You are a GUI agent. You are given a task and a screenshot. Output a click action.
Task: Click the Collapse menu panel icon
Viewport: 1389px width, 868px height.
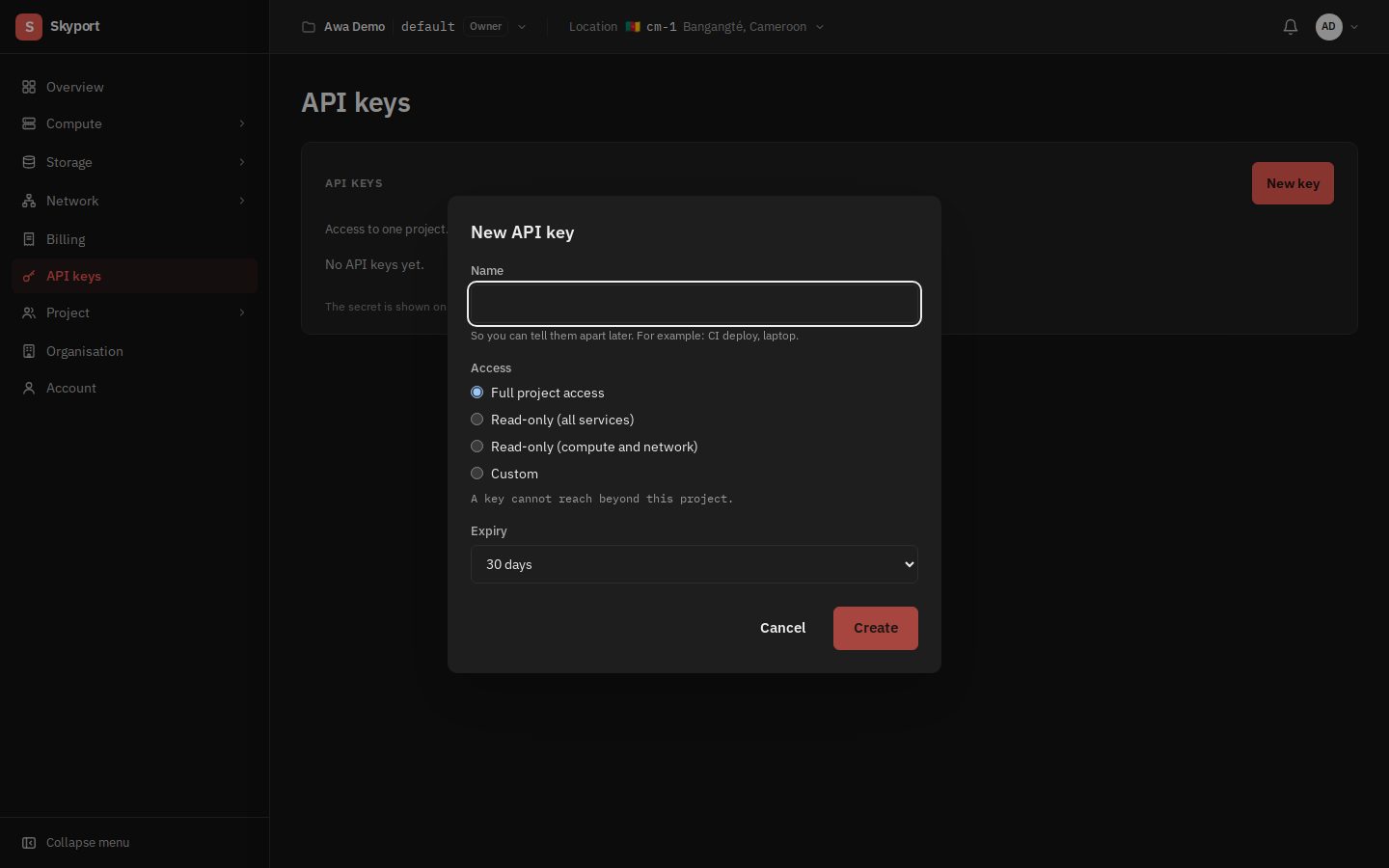click(29, 843)
